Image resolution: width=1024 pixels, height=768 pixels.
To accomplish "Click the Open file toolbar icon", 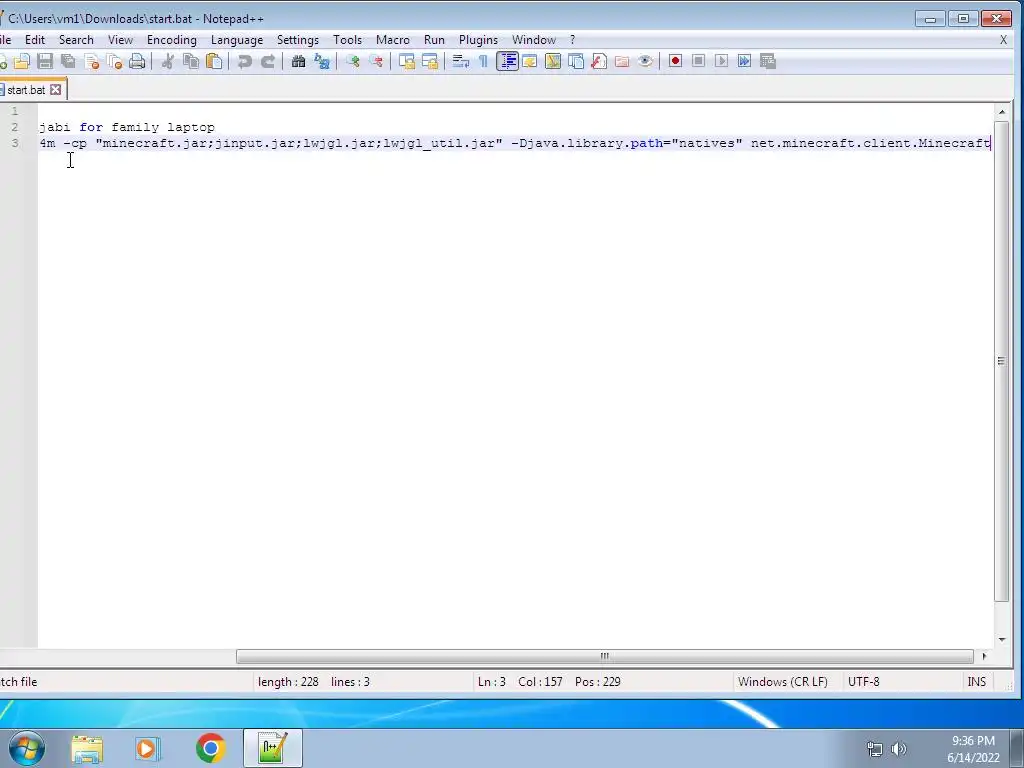I will tap(22, 61).
